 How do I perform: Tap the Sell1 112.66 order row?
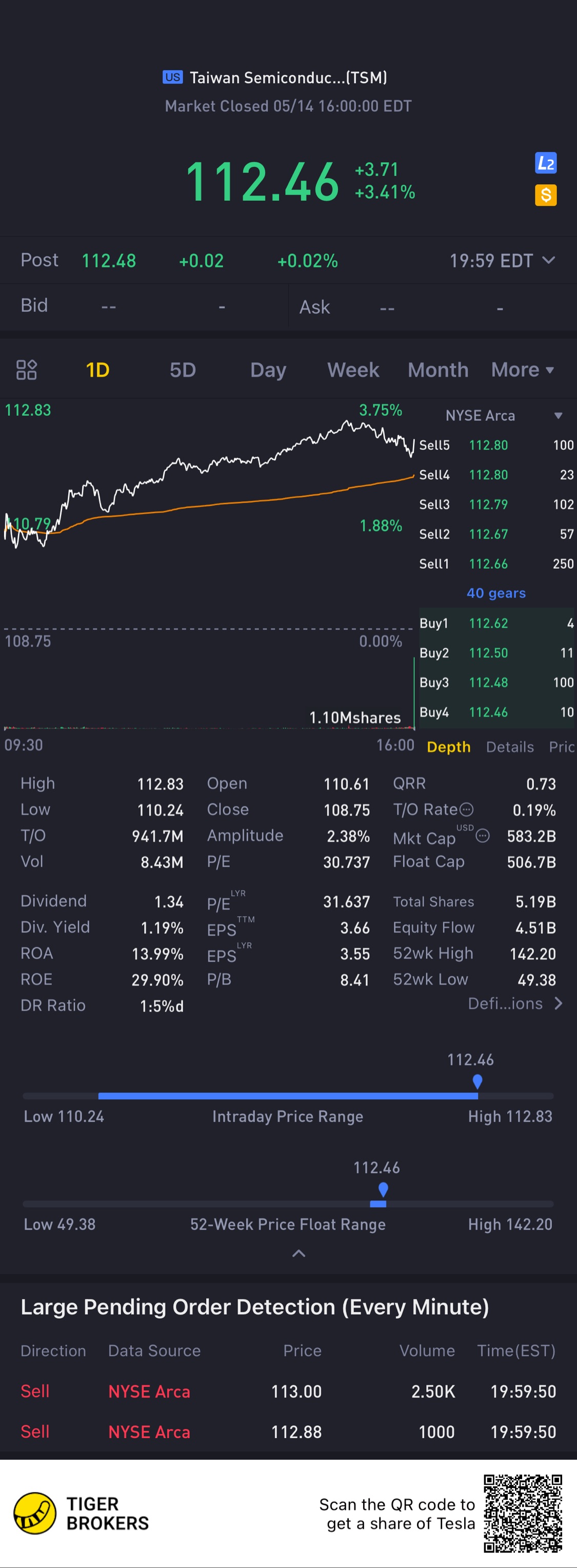(496, 564)
